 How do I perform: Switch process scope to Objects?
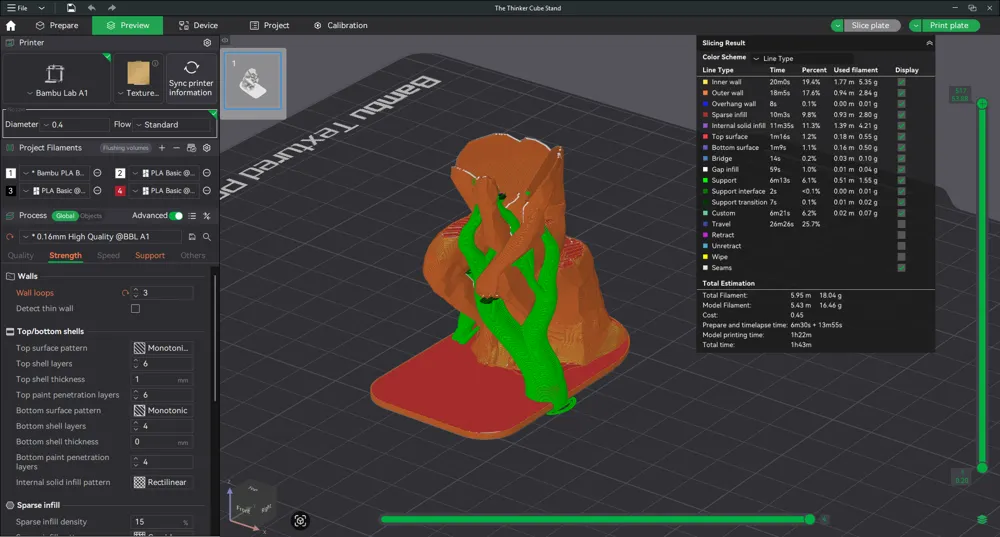(x=91, y=216)
